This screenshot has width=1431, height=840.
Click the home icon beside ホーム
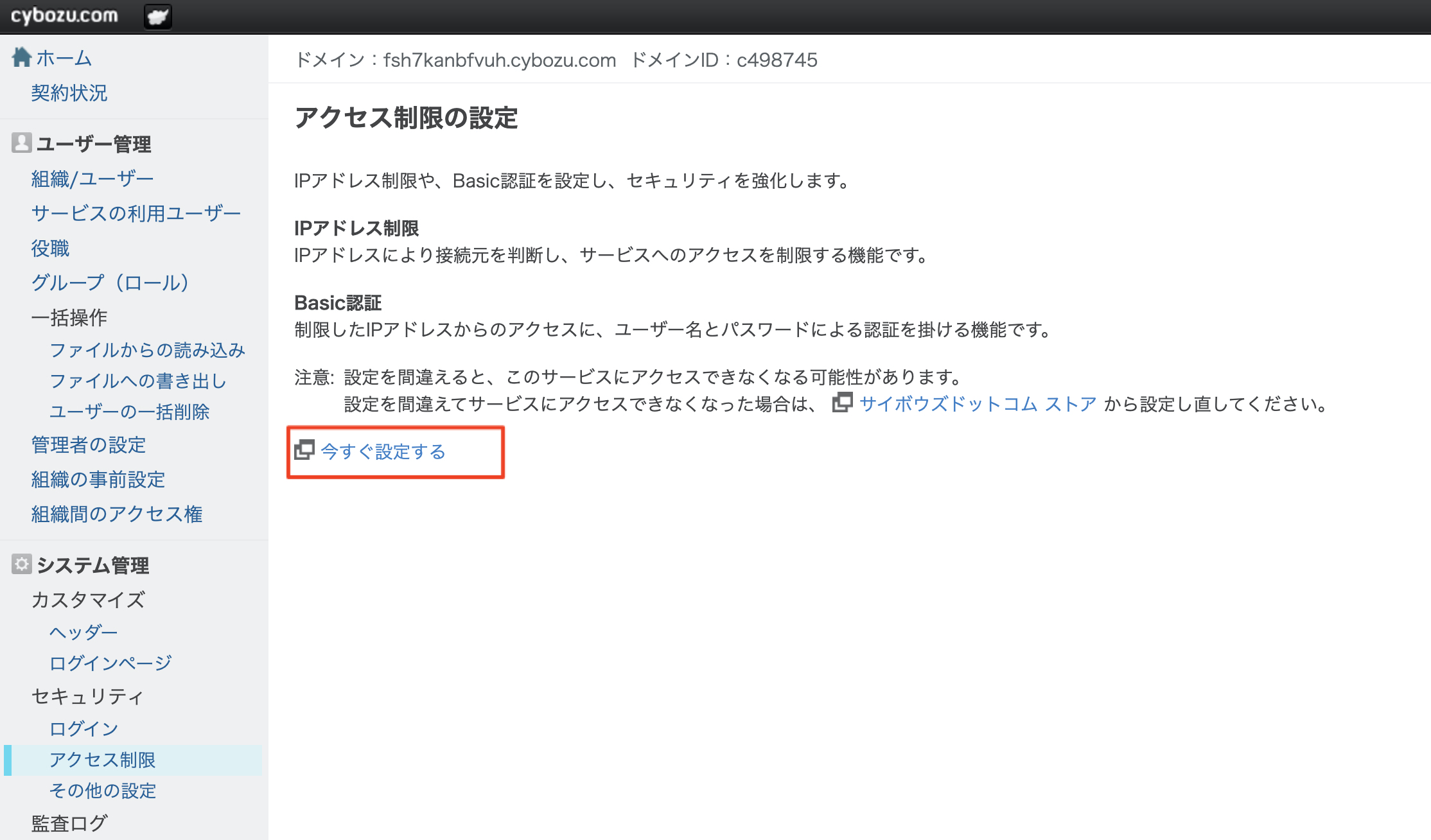(x=21, y=57)
